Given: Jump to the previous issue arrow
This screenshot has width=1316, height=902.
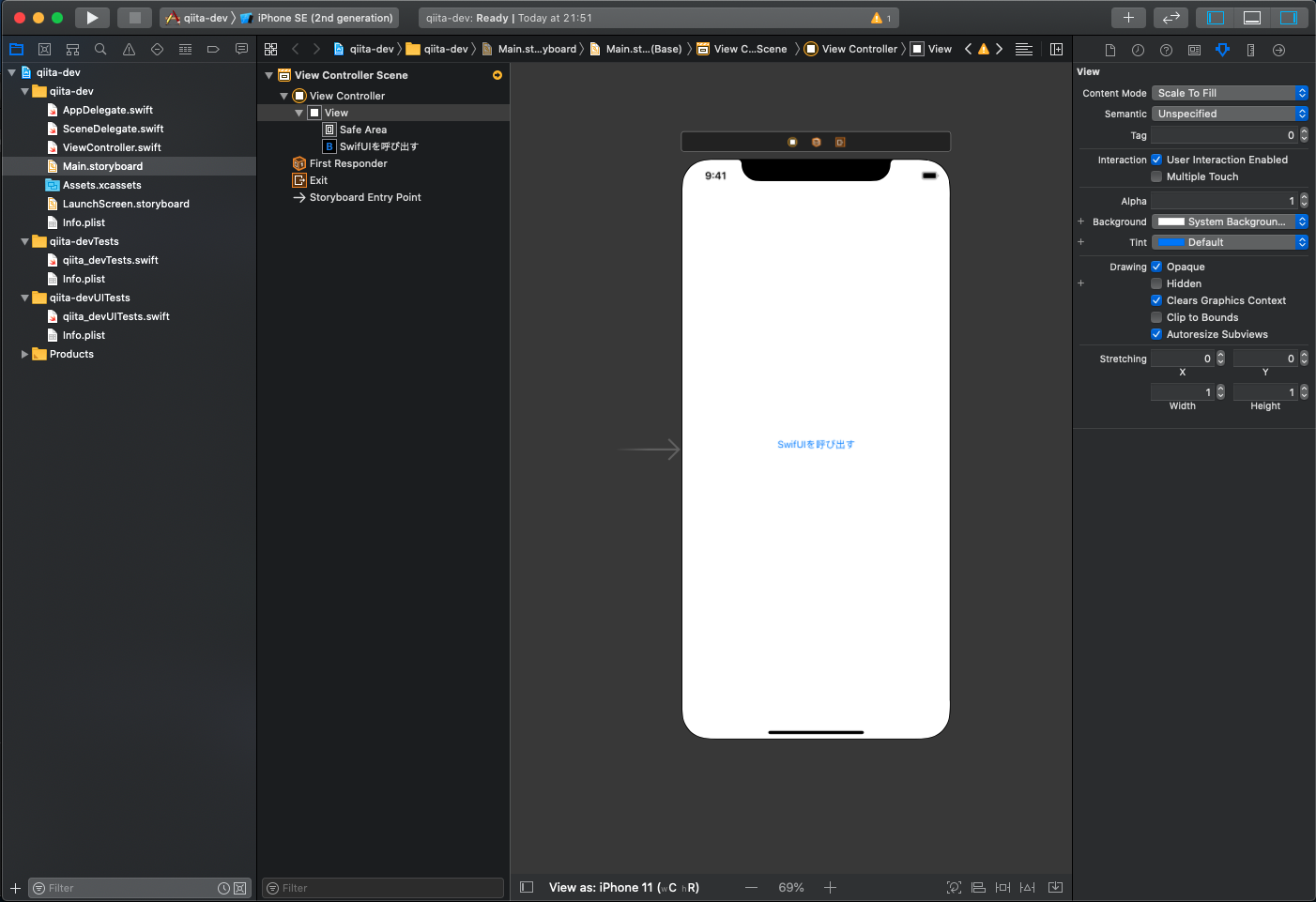Looking at the screenshot, I should 968,49.
